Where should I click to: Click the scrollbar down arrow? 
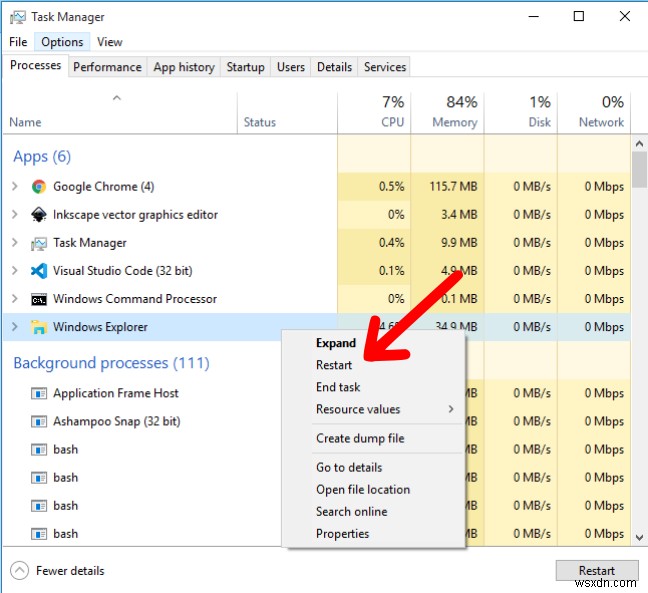tap(639, 537)
